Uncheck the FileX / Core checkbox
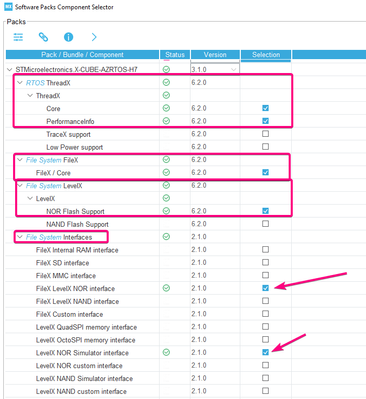Image resolution: width=366 pixels, height=399 pixels. click(265, 172)
